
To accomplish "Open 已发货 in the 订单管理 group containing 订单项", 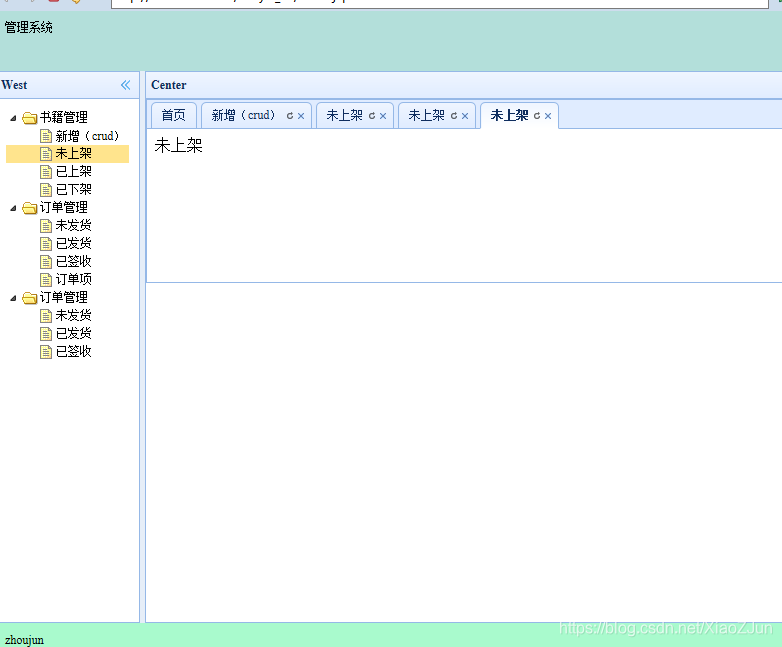I will point(73,244).
